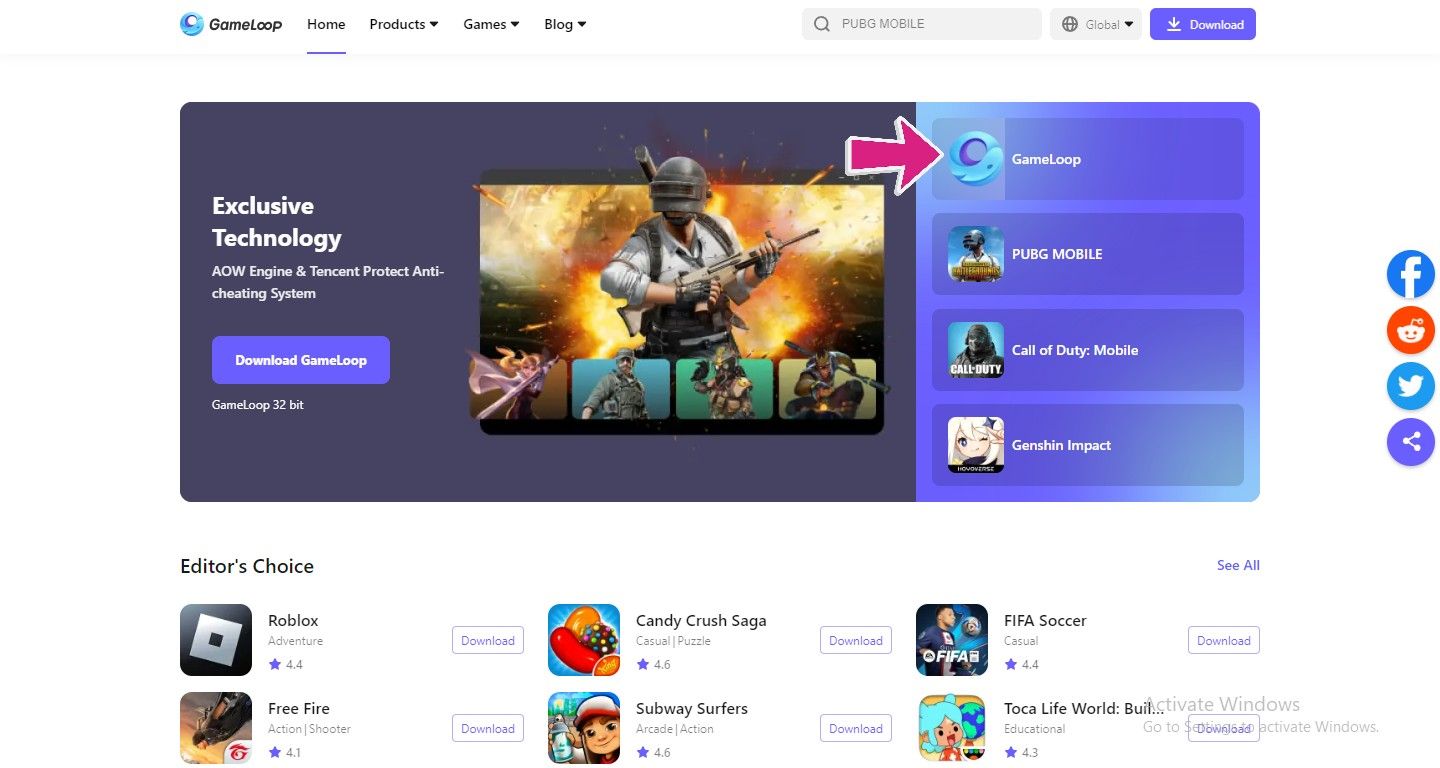Open the Free Fire icon
Image resolution: width=1440 pixels, height=768 pixels.
216,728
